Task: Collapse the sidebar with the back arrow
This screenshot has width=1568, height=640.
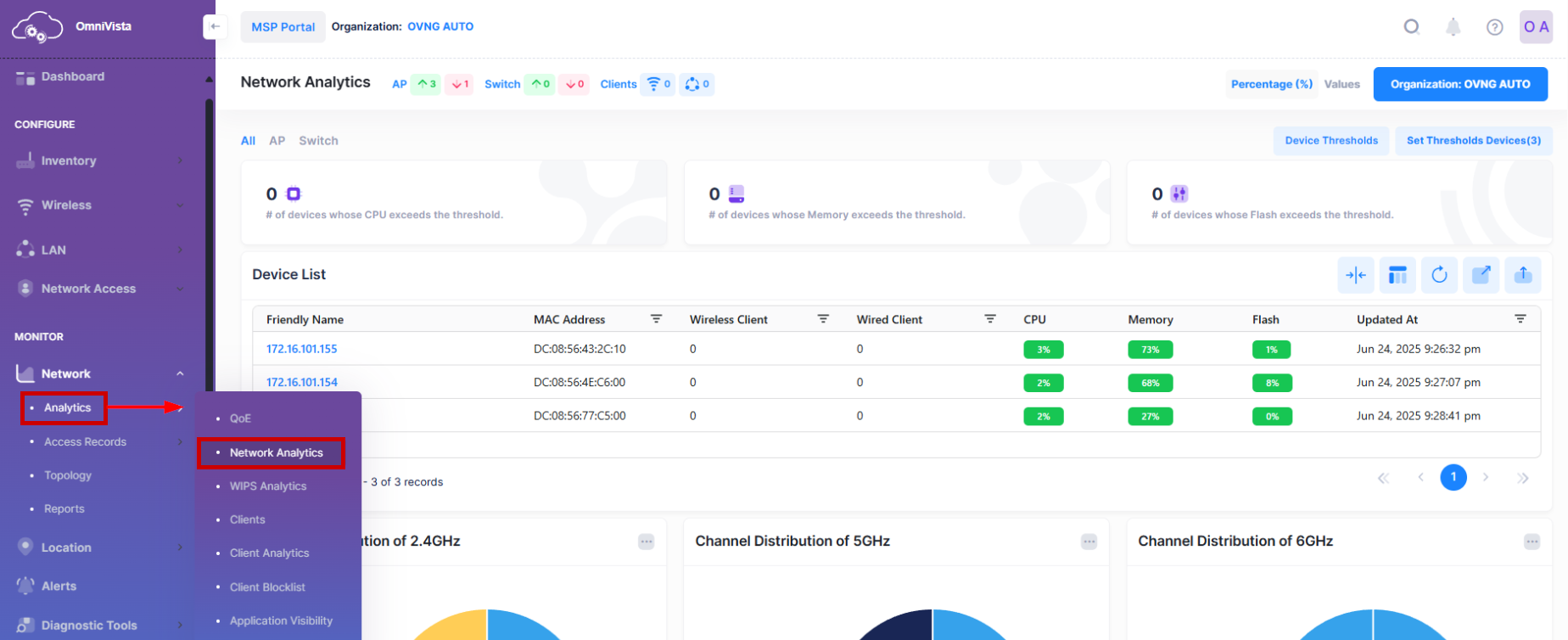Action: (215, 27)
